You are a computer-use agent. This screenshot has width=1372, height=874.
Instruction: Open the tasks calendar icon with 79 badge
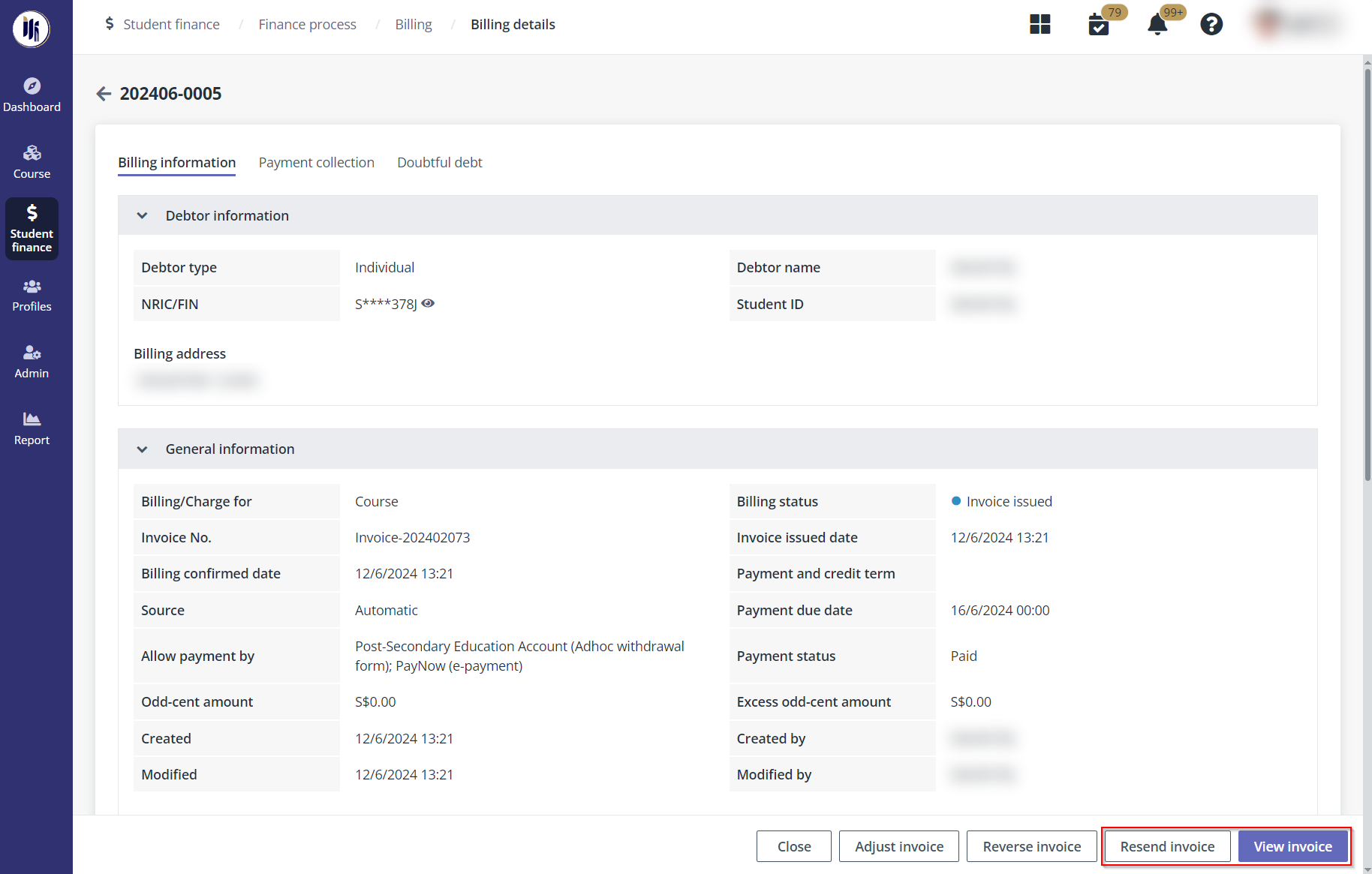click(1099, 25)
